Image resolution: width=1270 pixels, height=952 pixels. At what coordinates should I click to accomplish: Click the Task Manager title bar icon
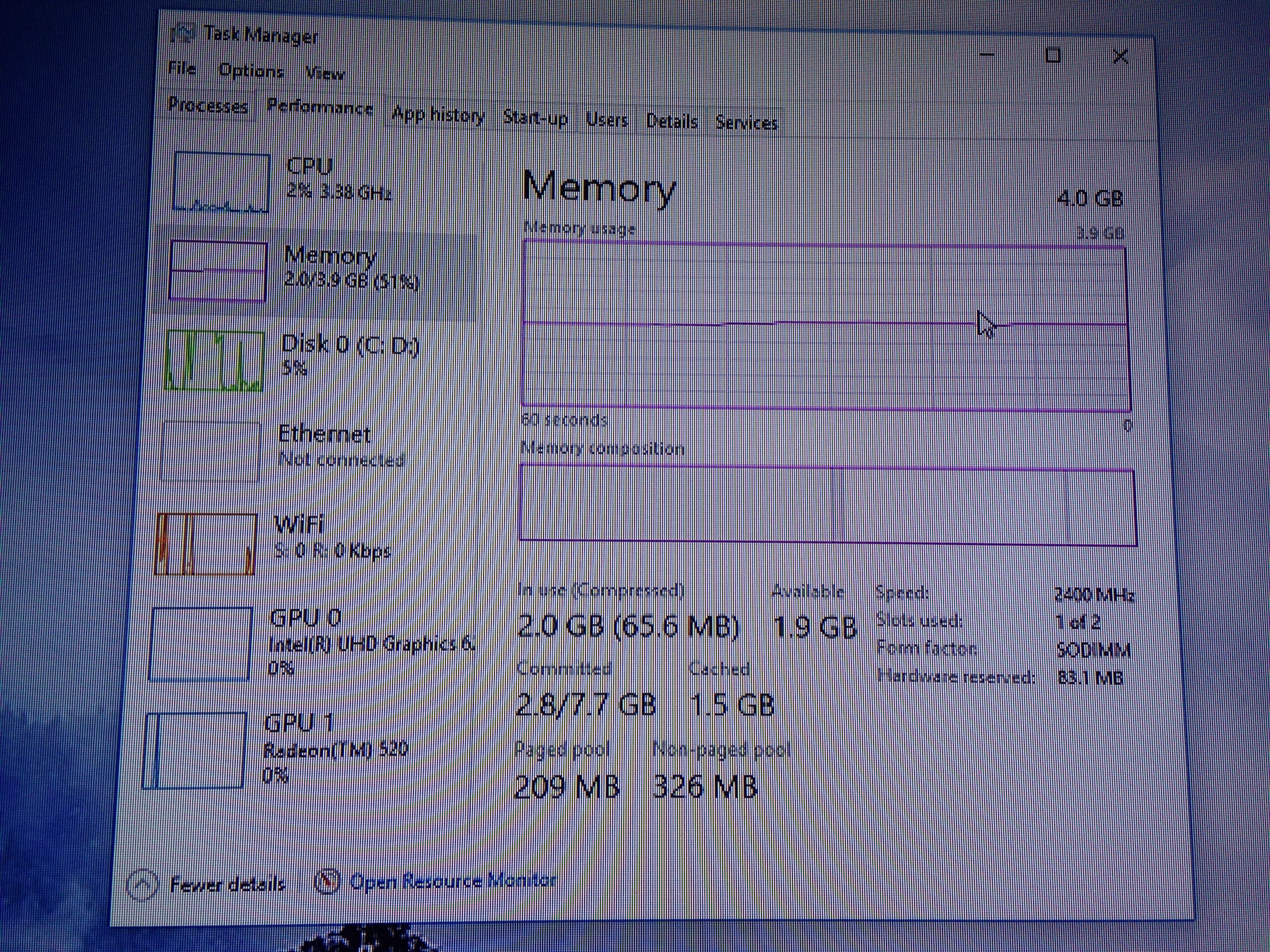(x=183, y=35)
